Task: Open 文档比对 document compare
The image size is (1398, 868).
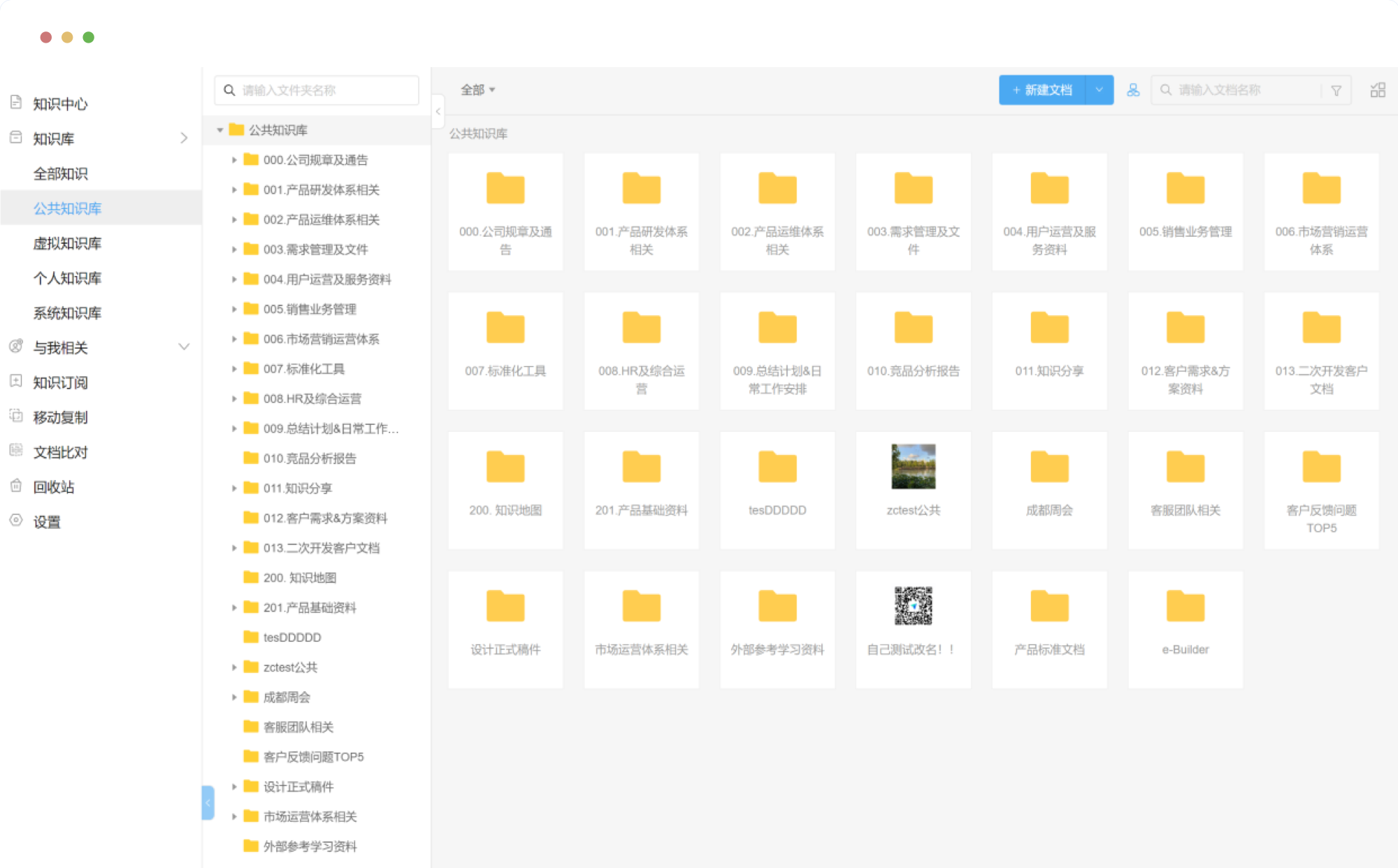Action: click(60, 452)
